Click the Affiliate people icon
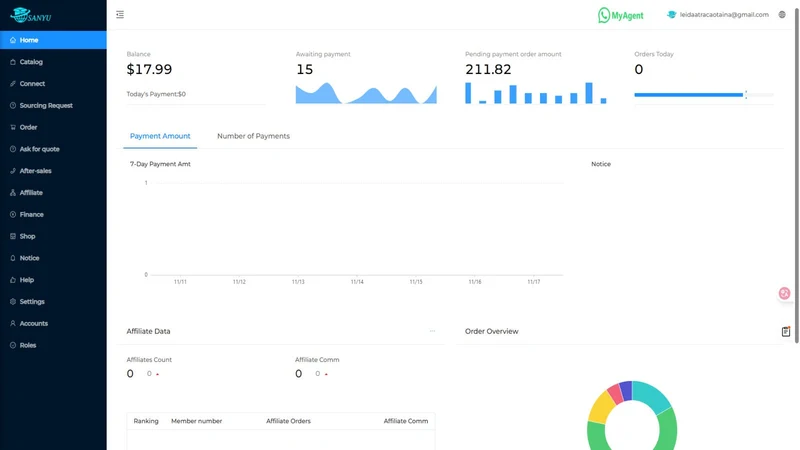This screenshot has height=450, width=800. pyautogui.click(x=13, y=193)
